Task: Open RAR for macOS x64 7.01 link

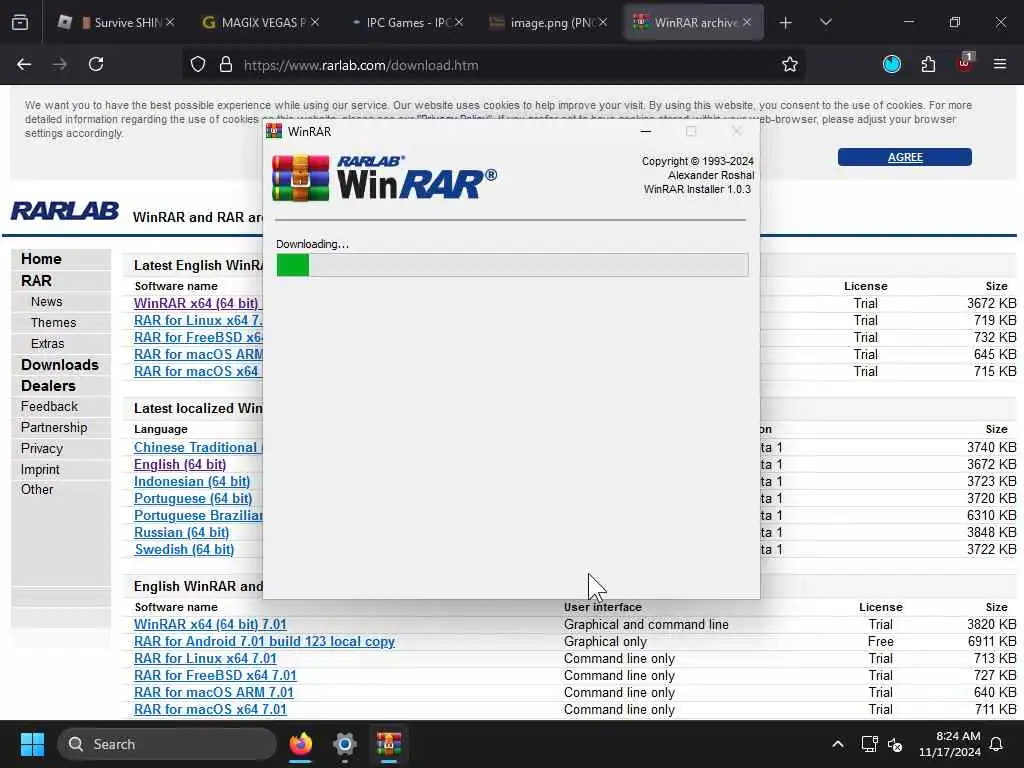Action: pos(210,709)
